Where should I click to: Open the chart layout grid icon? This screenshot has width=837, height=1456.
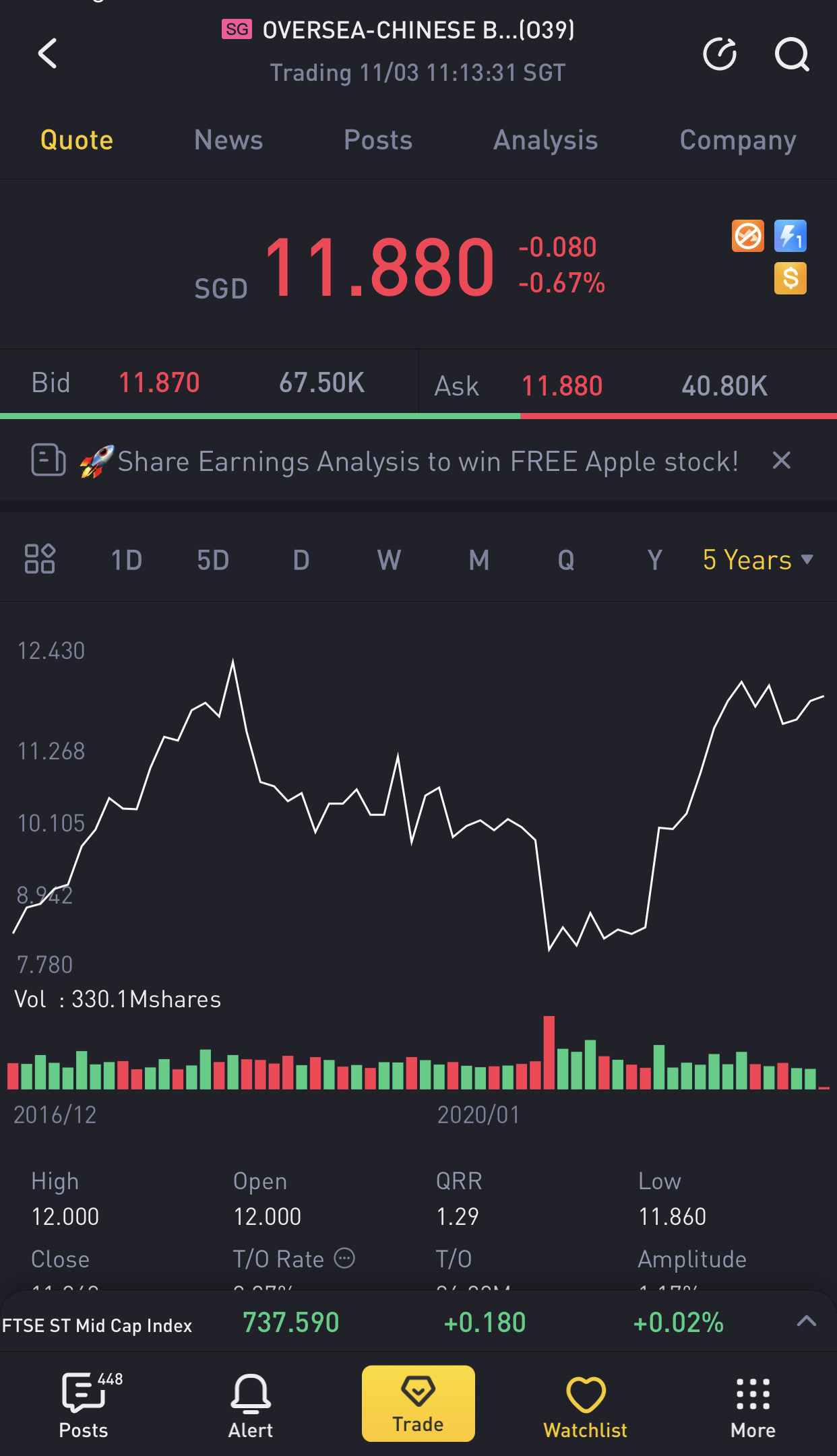40,559
